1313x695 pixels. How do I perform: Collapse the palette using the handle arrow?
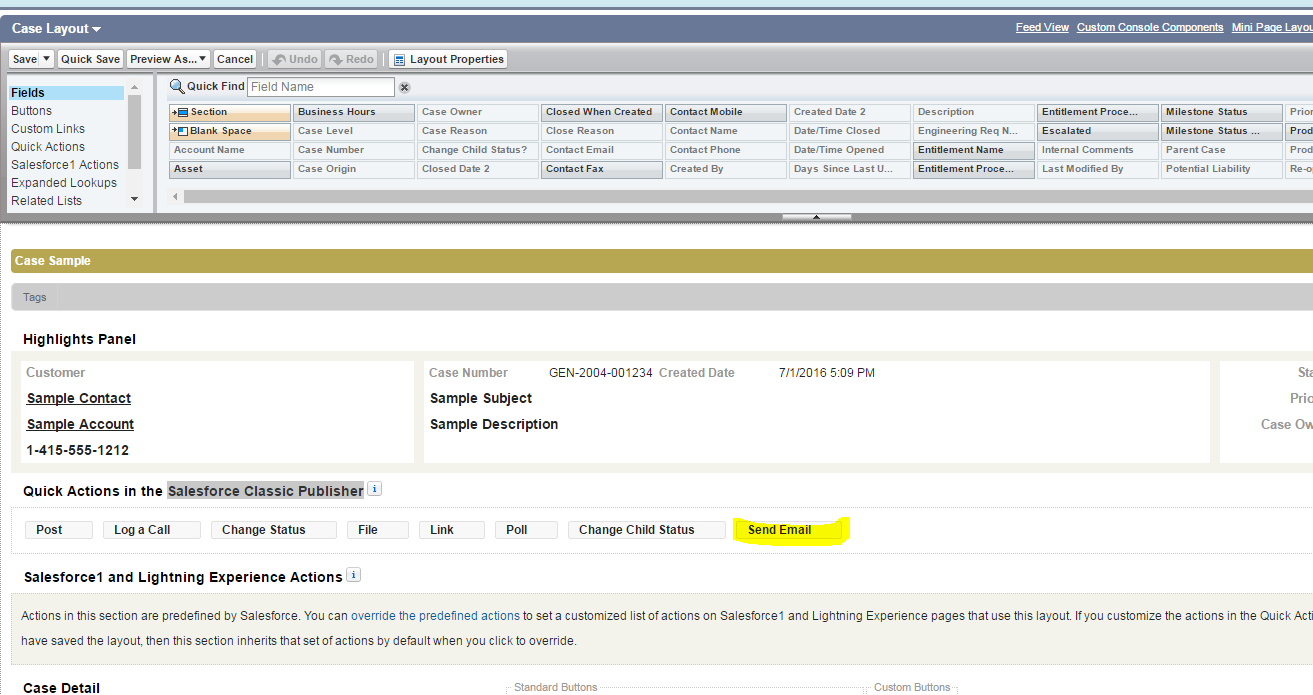click(816, 217)
